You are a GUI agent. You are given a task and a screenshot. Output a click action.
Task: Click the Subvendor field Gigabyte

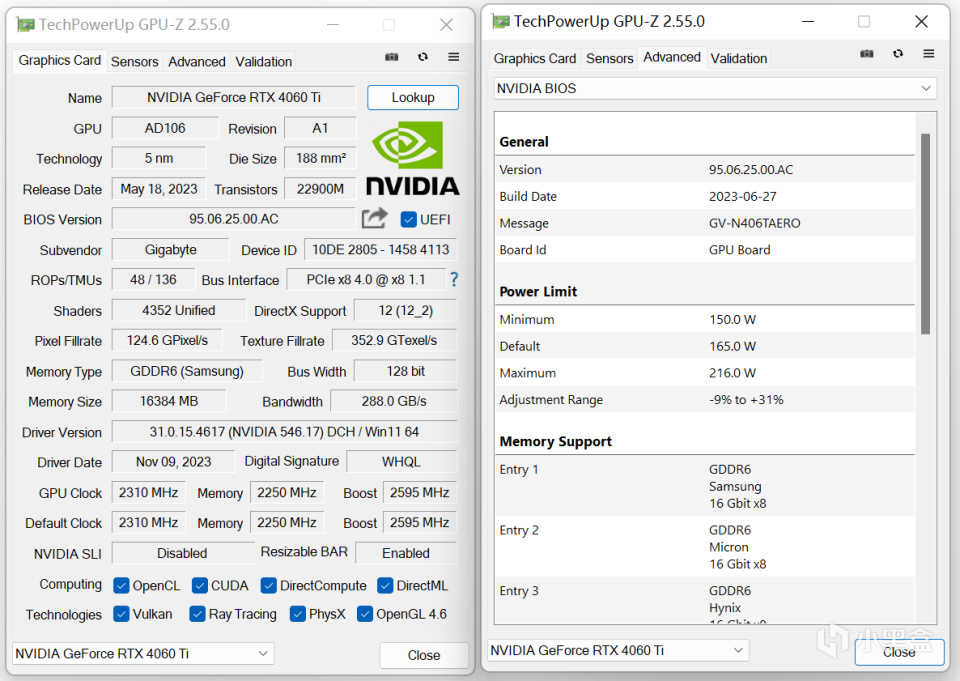(x=170, y=250)
